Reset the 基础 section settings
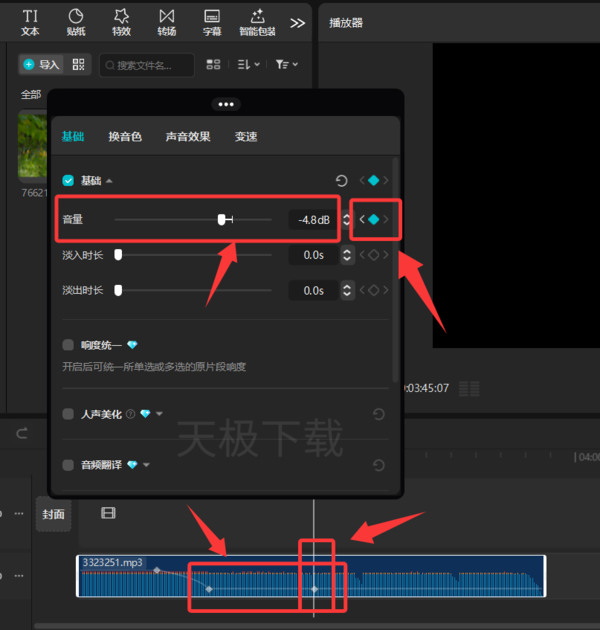 341,181
